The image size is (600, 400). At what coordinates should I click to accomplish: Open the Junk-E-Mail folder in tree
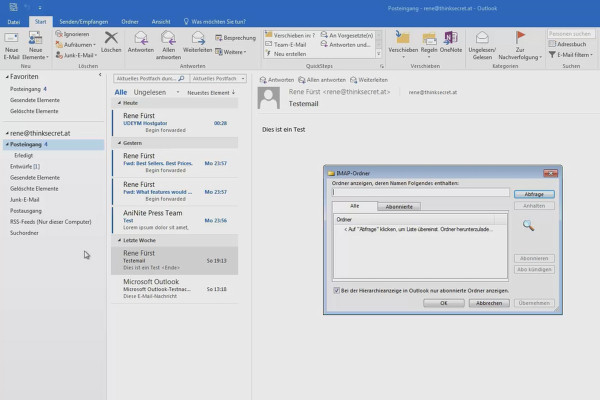click(x=24, y=200)
